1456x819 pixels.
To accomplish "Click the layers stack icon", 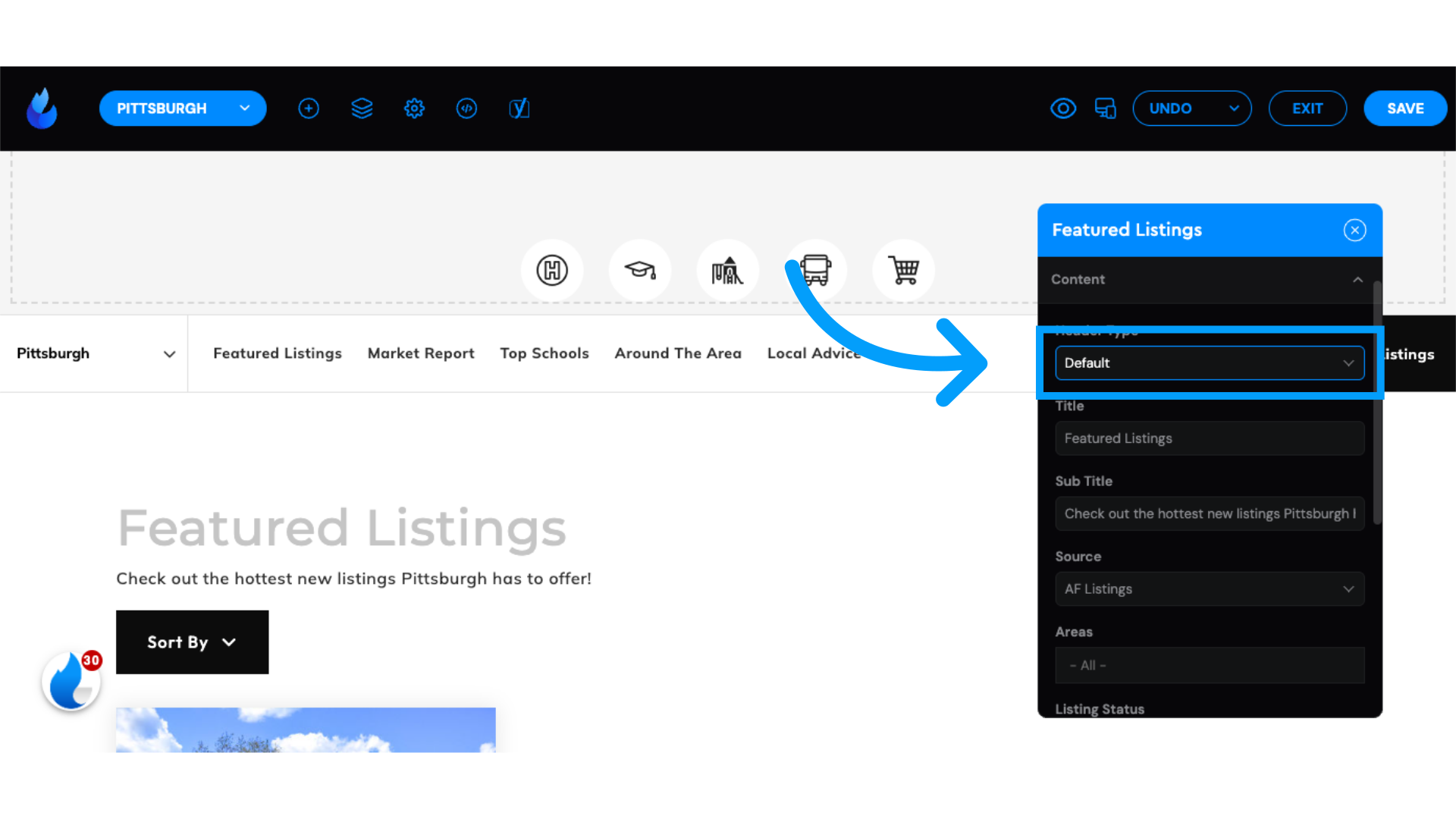I will point(361,108).
